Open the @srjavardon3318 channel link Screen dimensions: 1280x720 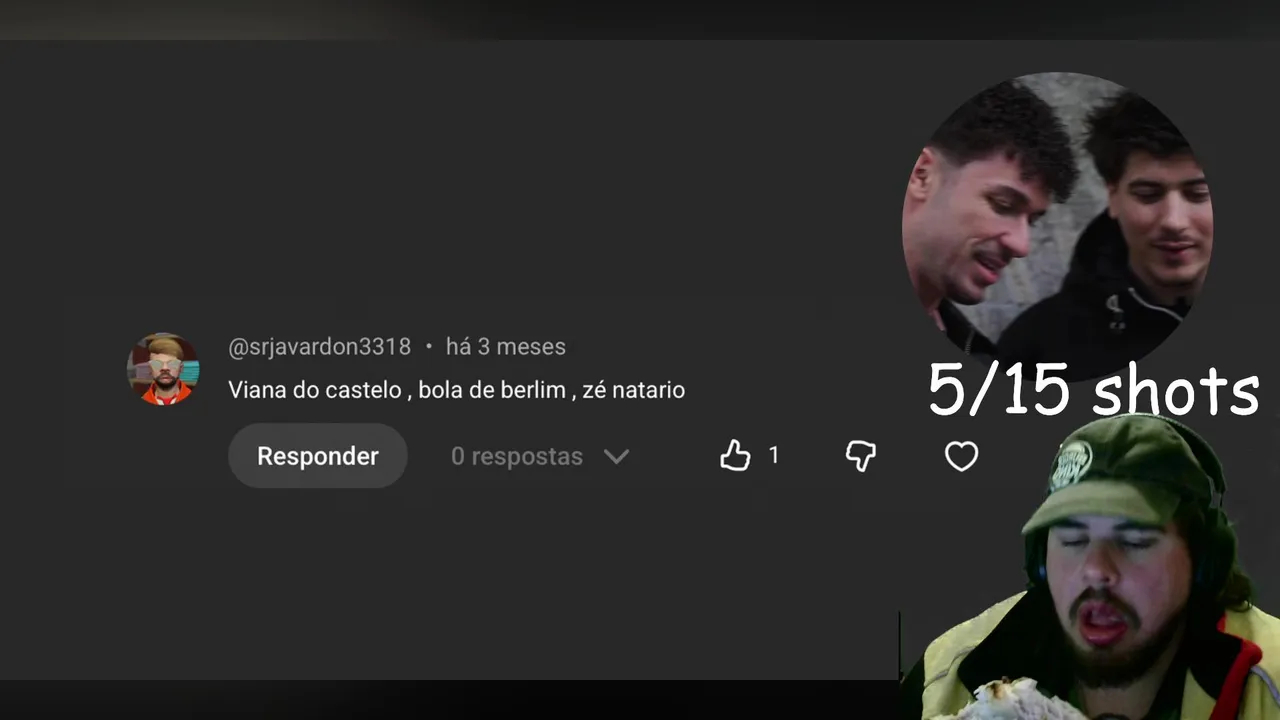coord(319,347)
